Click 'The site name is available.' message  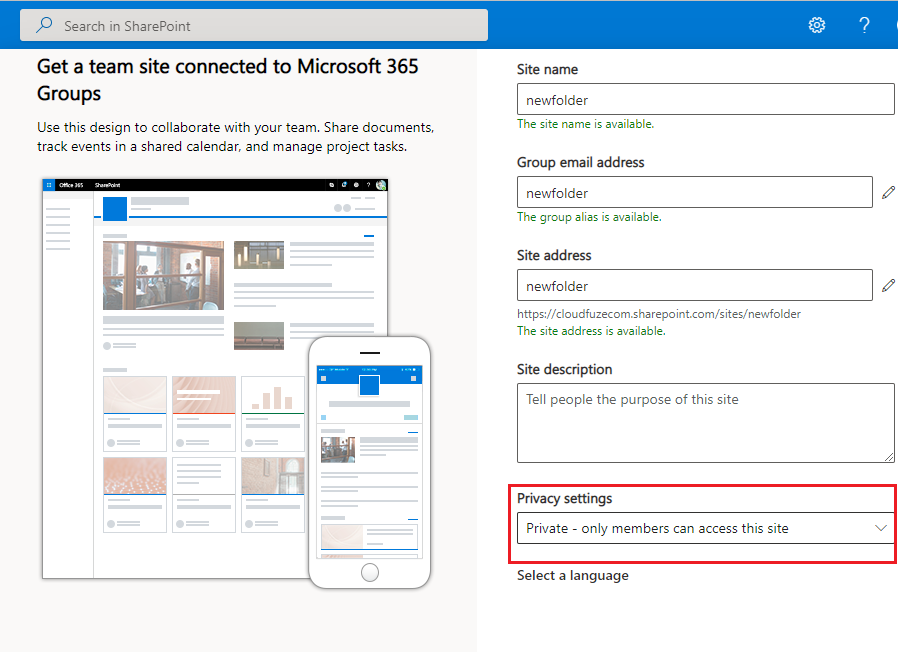[x=585, y=124]
